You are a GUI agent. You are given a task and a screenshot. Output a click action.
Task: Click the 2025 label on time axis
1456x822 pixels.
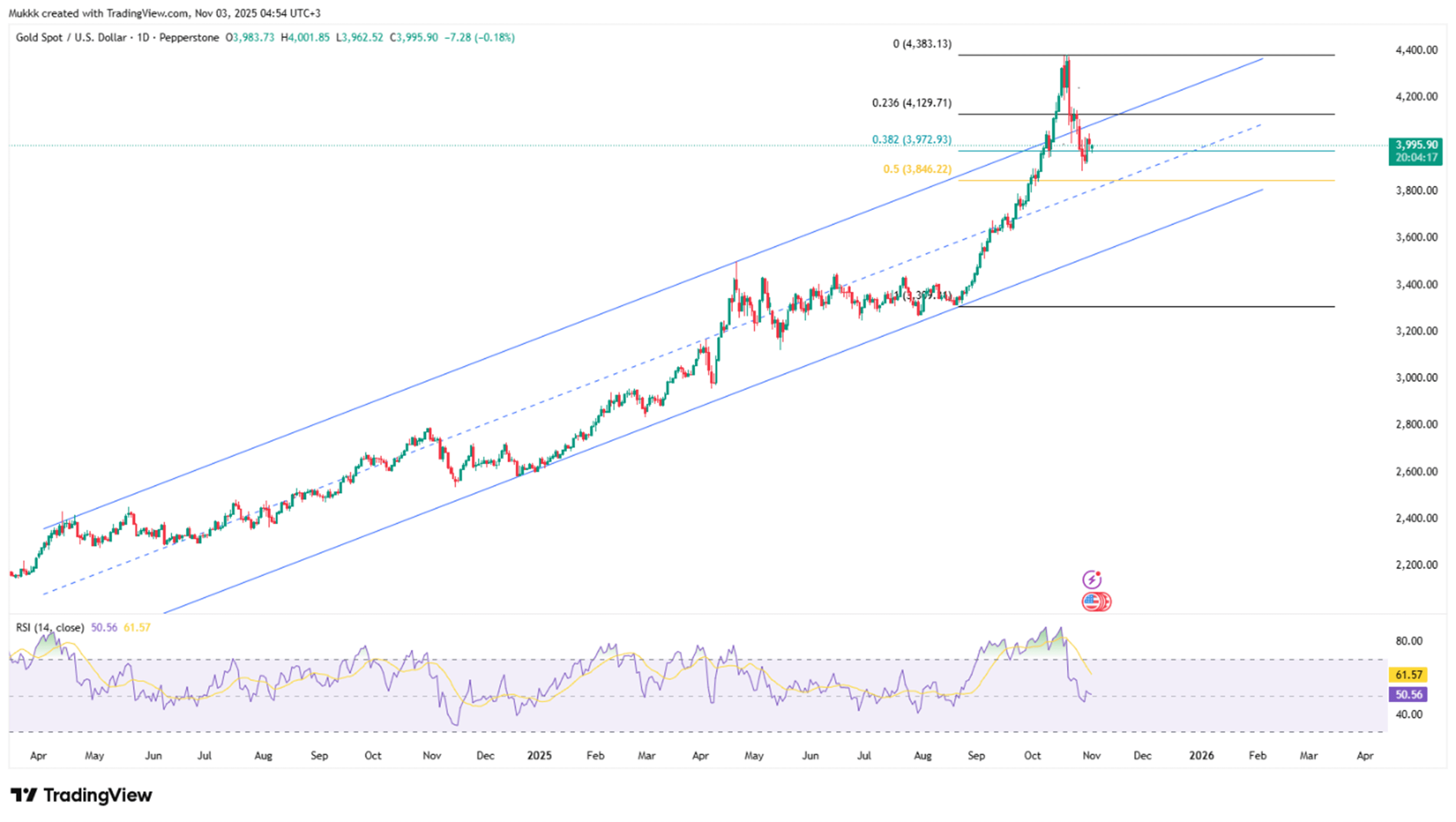point(539,755)
